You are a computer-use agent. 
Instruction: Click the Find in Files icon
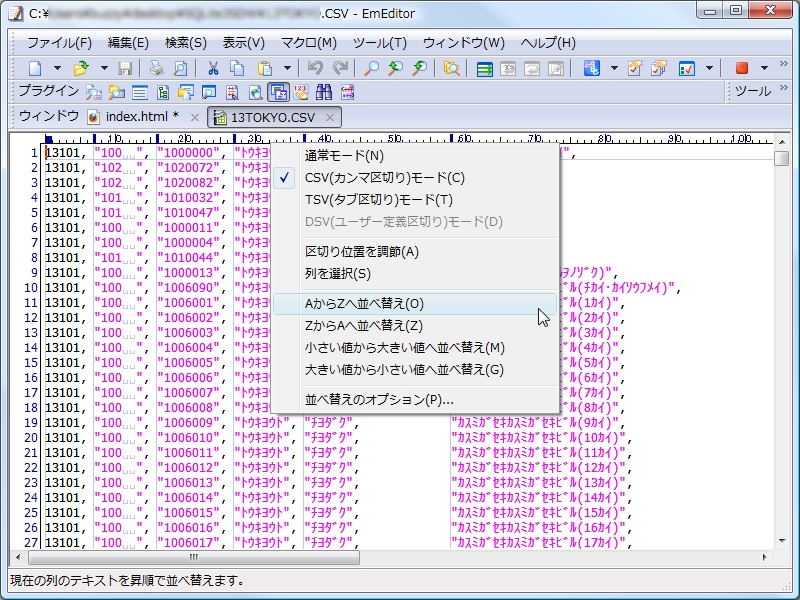pos(450,68)
